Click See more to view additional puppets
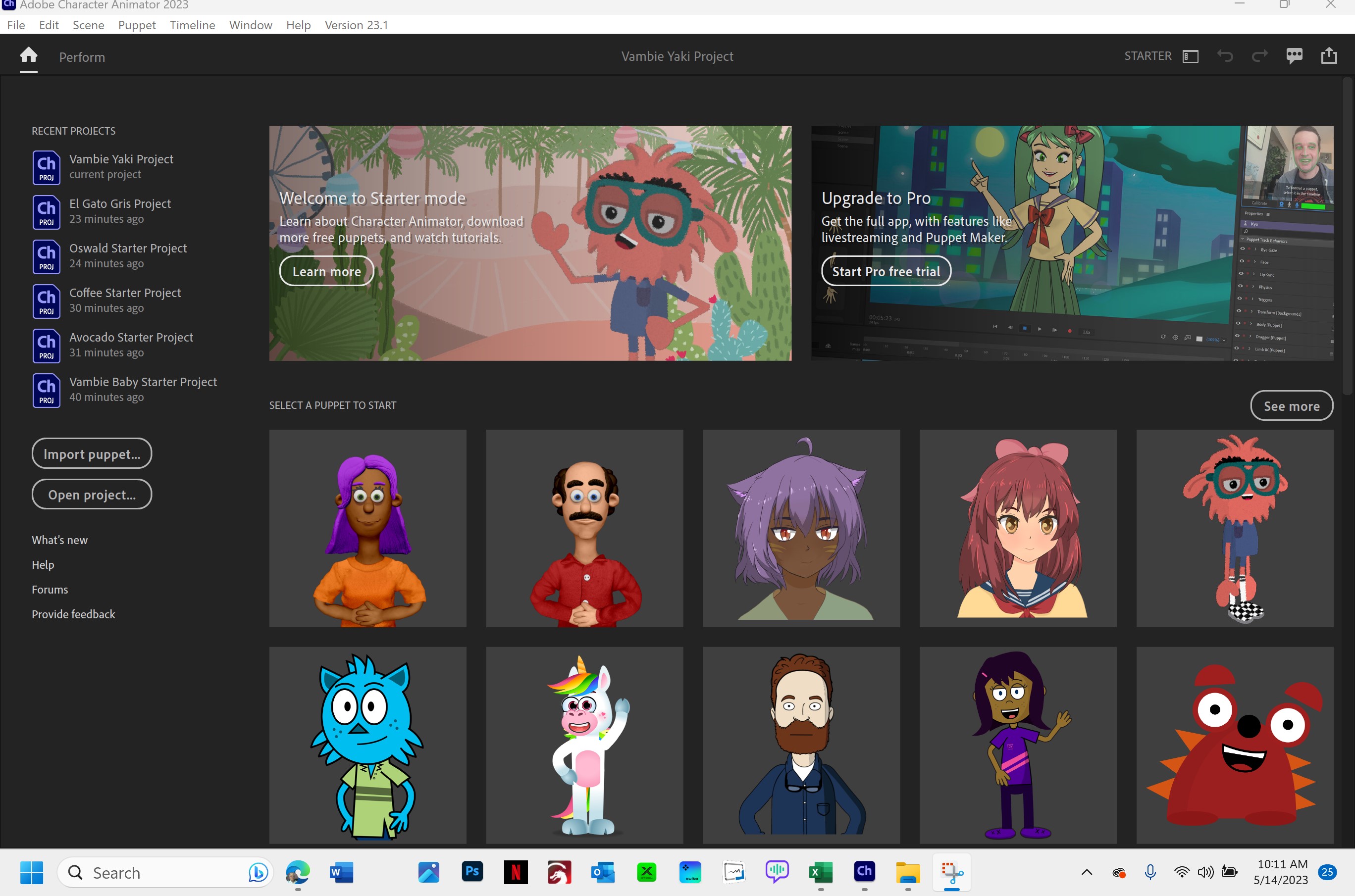The image size is (1355, 896). pyautogui.click(x=1292, y=406)
